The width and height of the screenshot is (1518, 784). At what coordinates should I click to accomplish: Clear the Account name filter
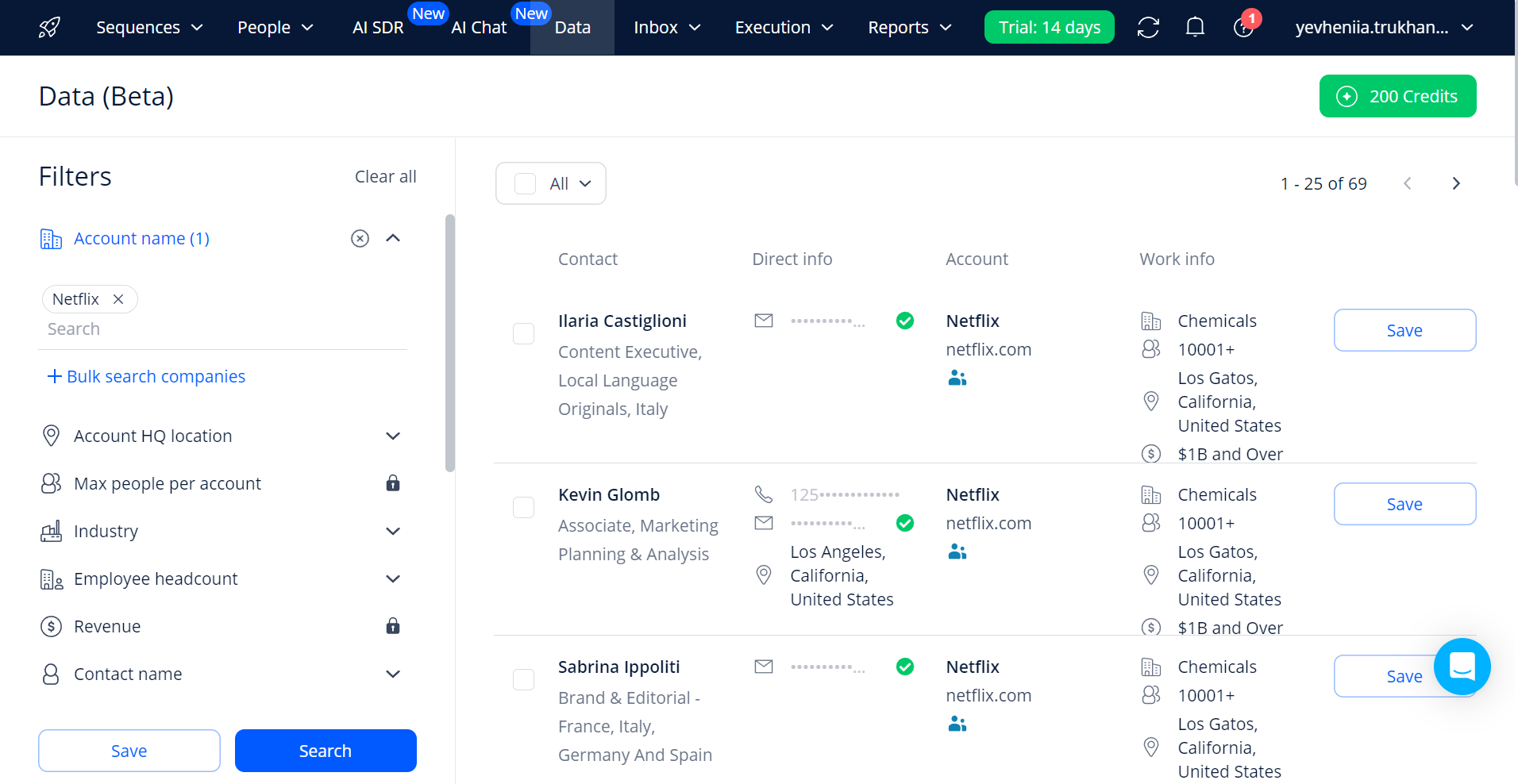[360, 238]
